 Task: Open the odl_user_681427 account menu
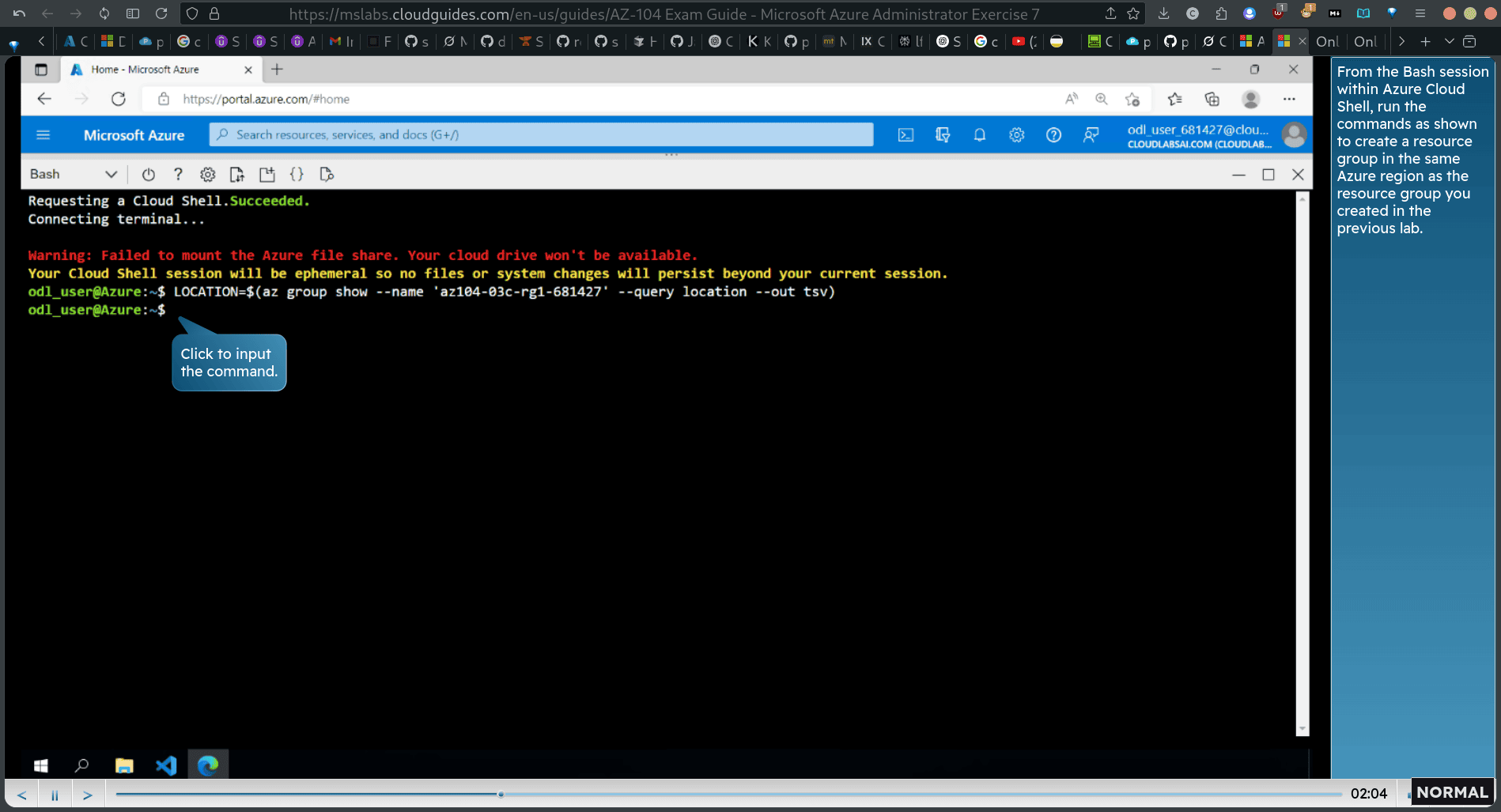point(1198,135)
